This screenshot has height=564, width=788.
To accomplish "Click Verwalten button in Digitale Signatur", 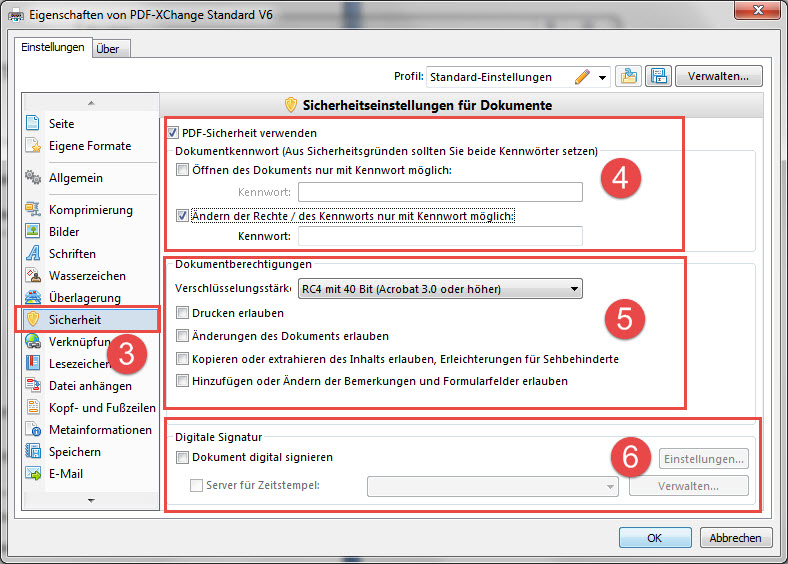I will click(688, 486).
